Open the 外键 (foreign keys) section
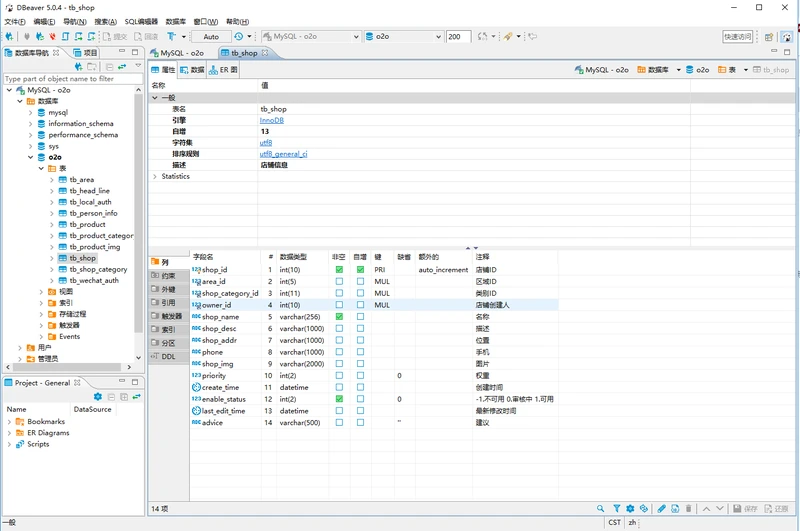Image resolution: width=800 pixels, height=531 pixels. (x=168, y=289)
